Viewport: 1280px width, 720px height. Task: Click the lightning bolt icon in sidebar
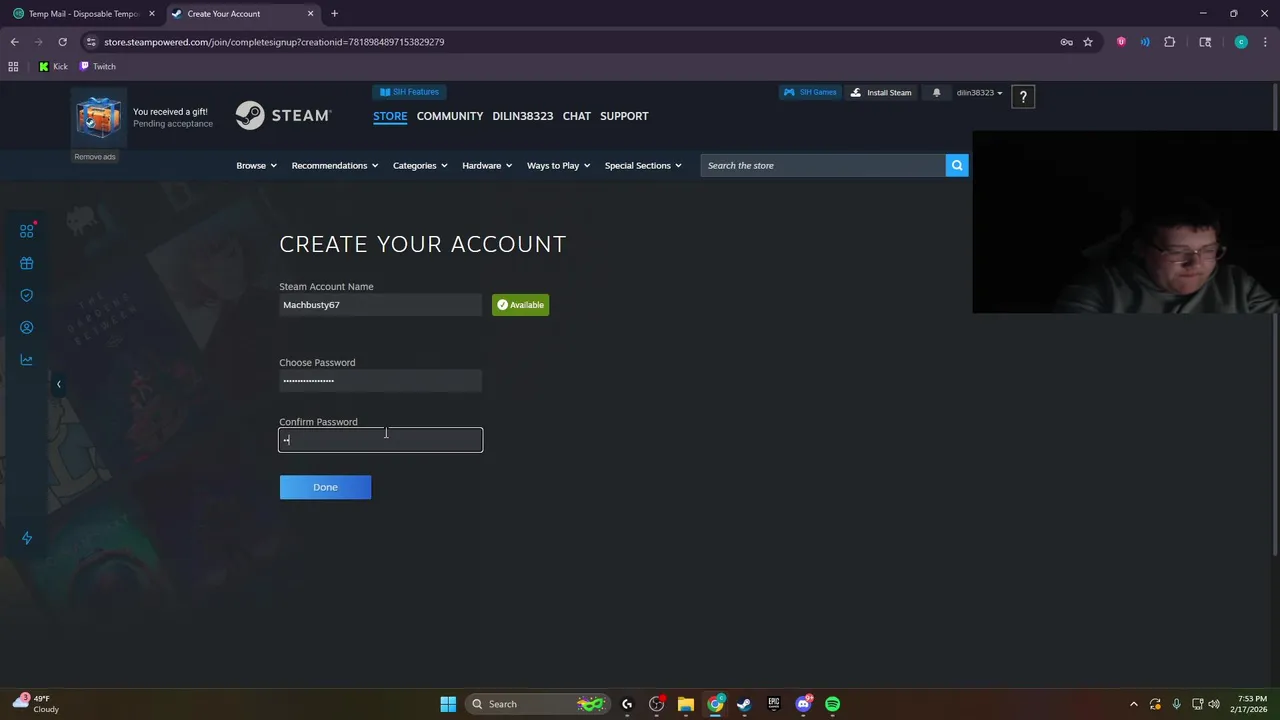point(27,538)
